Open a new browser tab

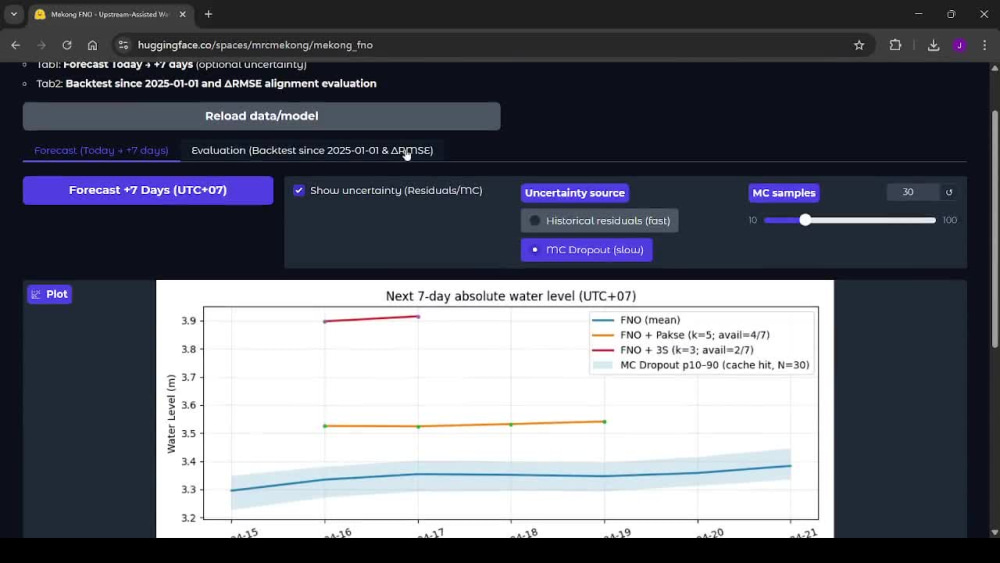[209, 14]
